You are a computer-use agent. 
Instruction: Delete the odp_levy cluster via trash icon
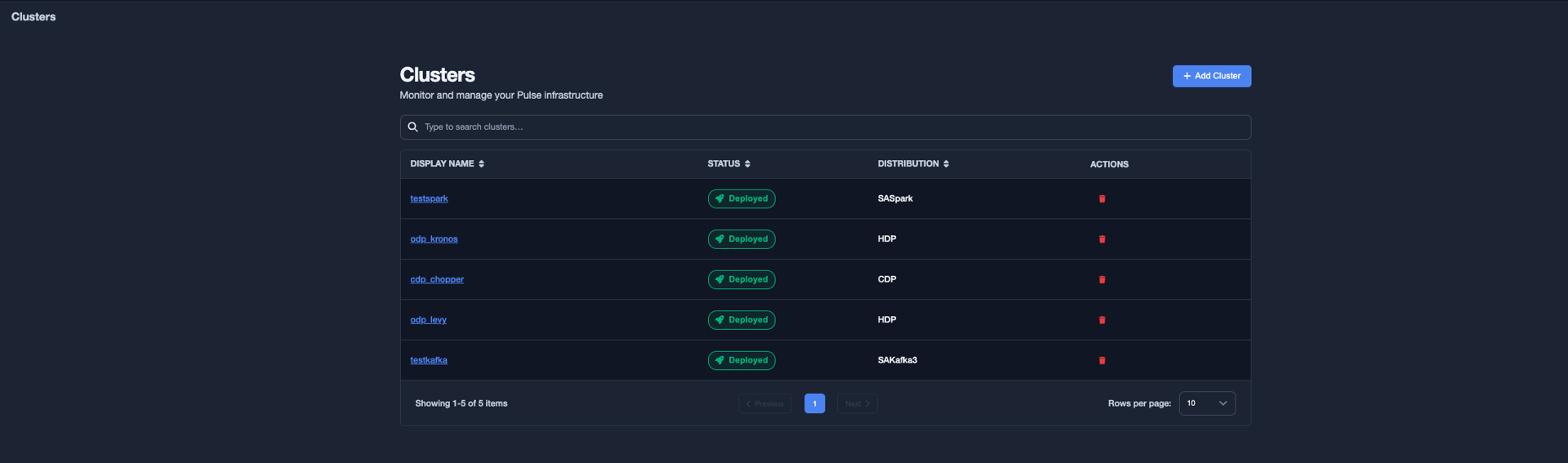(1102, 320)
